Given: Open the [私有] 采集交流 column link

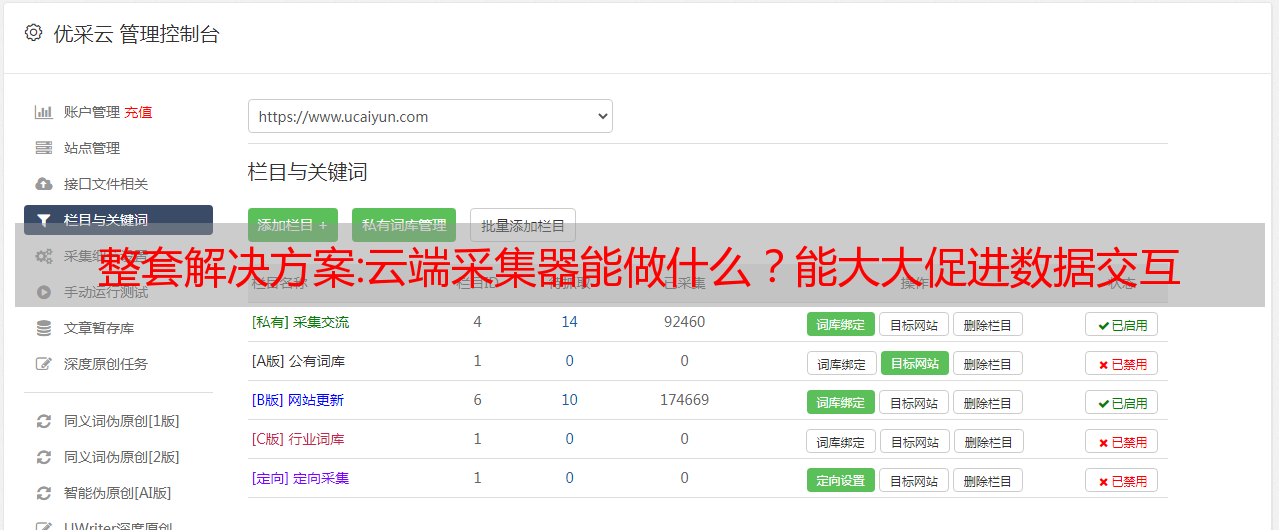Looking at the screenshot, I should coord(300,322).
